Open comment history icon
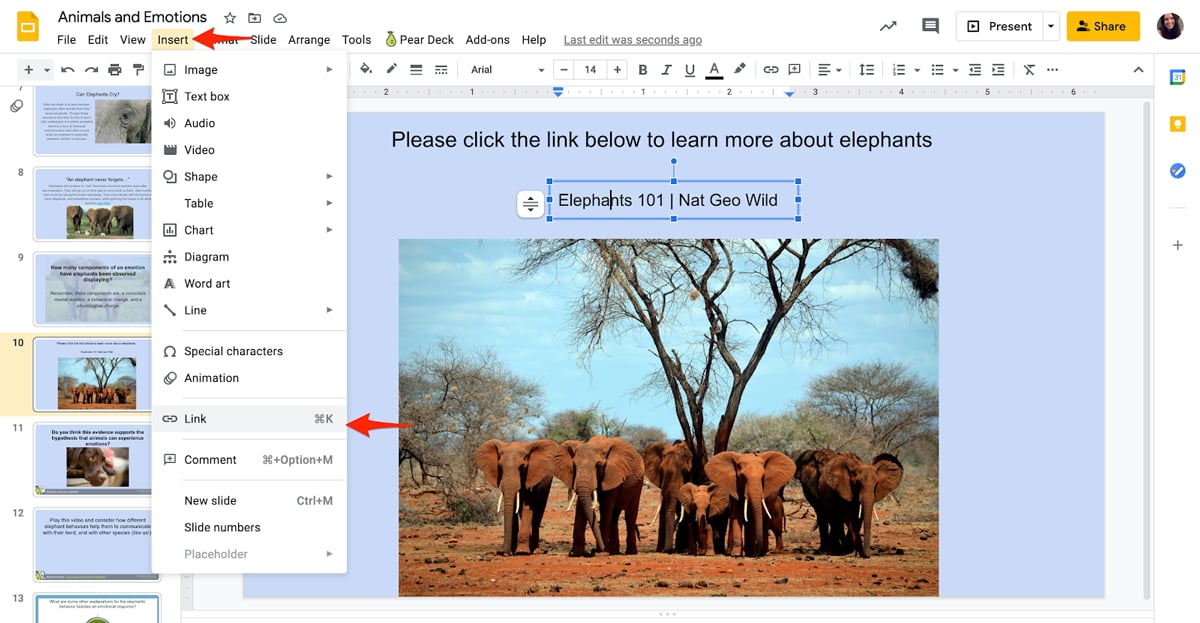Viewport: 1200px width, 623px height. pyautogui.click(x=930, y=26)
